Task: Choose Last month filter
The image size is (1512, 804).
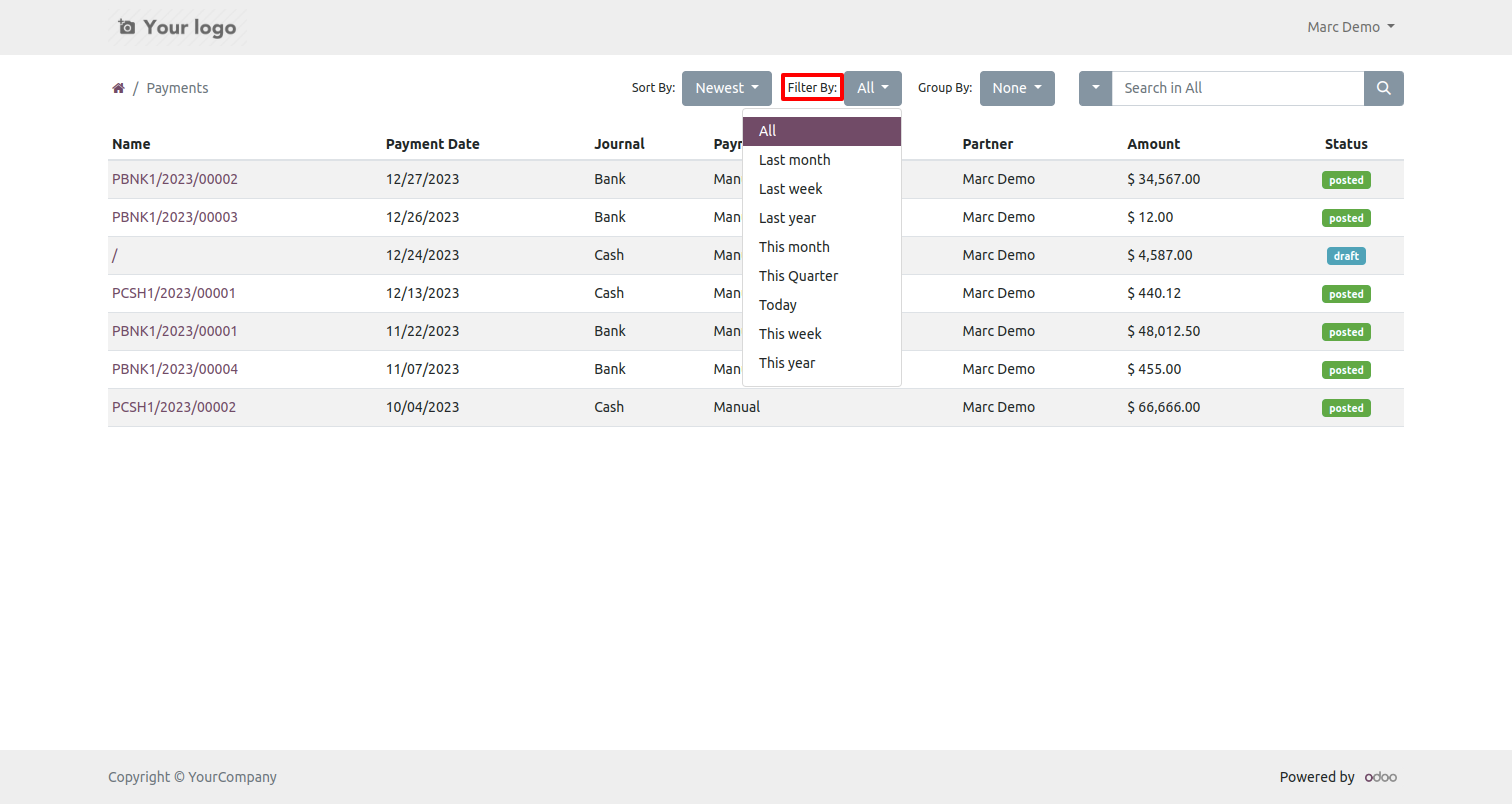Action: (x=822, y=160)
